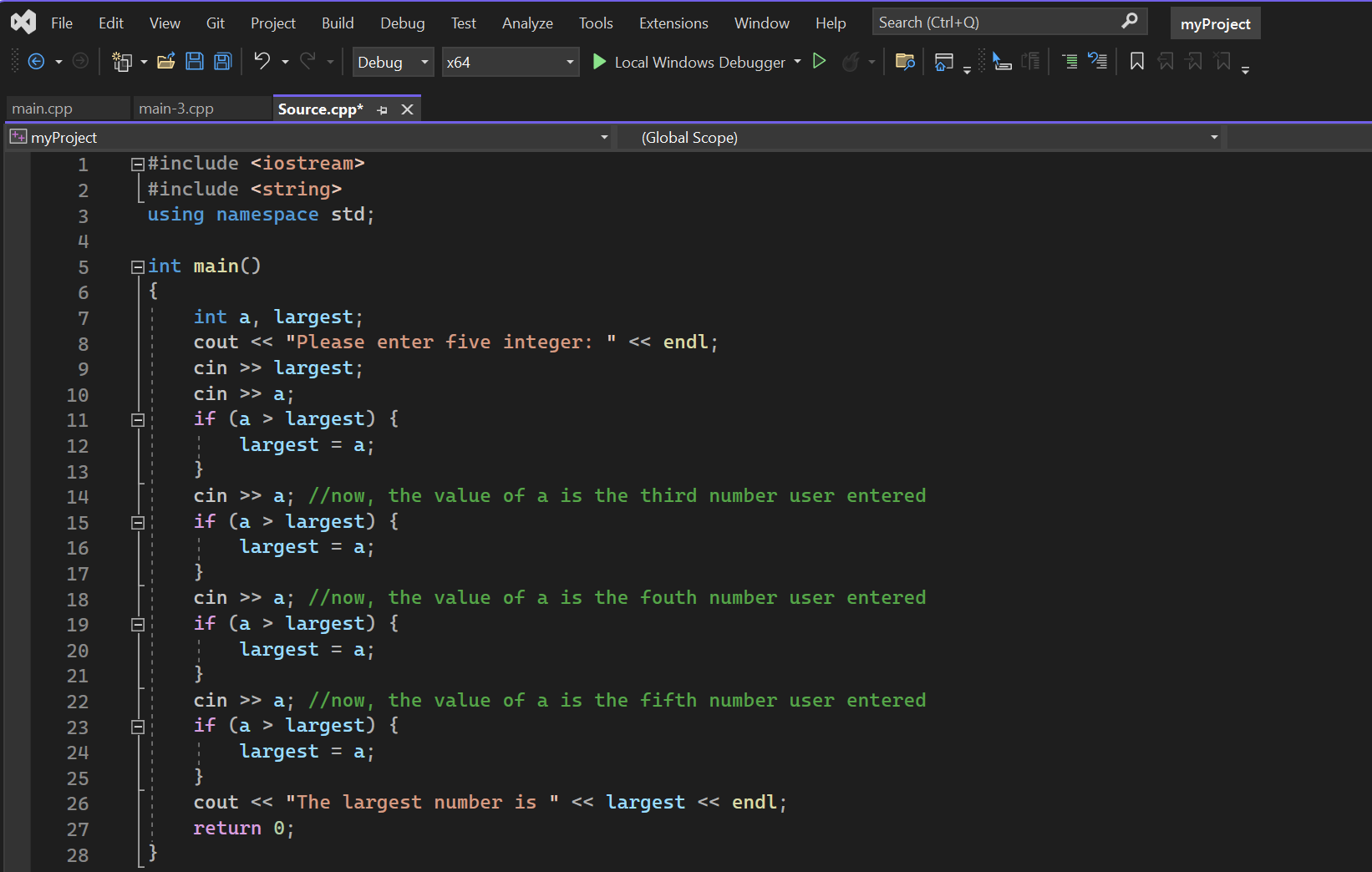Collapse the #include region at line 1
1372x872 pixels.
tap(138, 165)
